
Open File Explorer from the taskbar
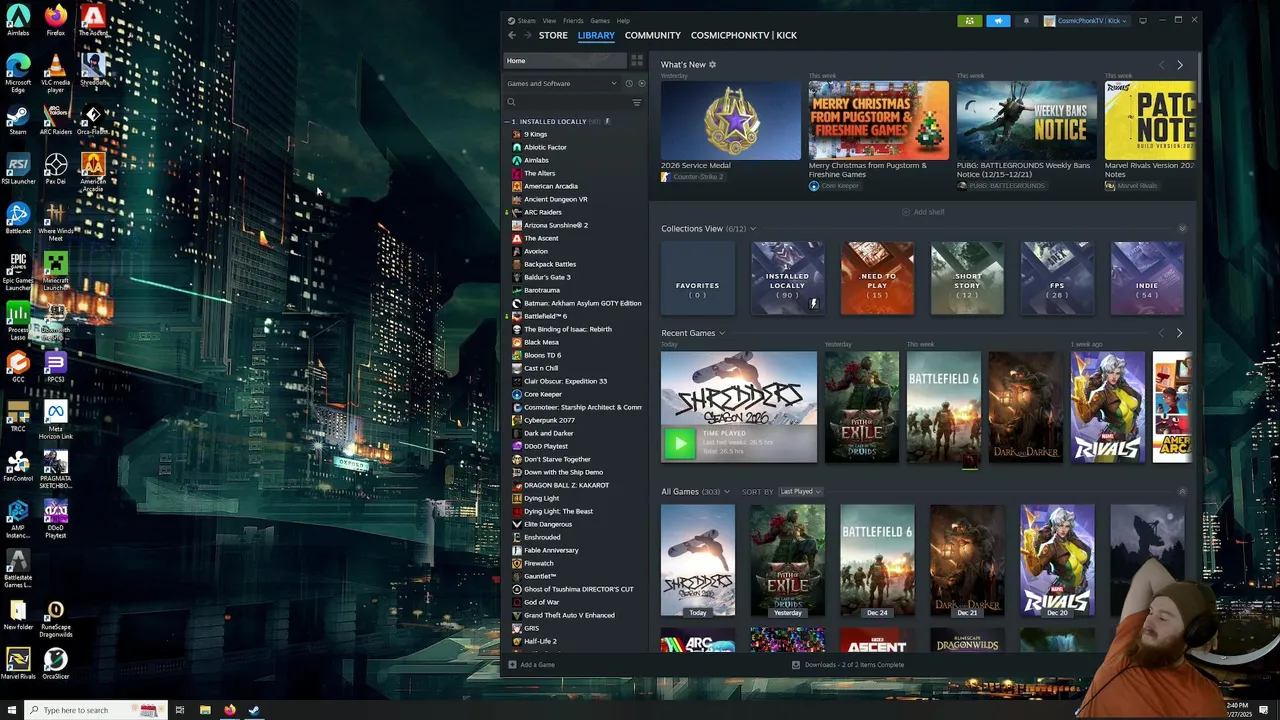(x=205, y=710)
